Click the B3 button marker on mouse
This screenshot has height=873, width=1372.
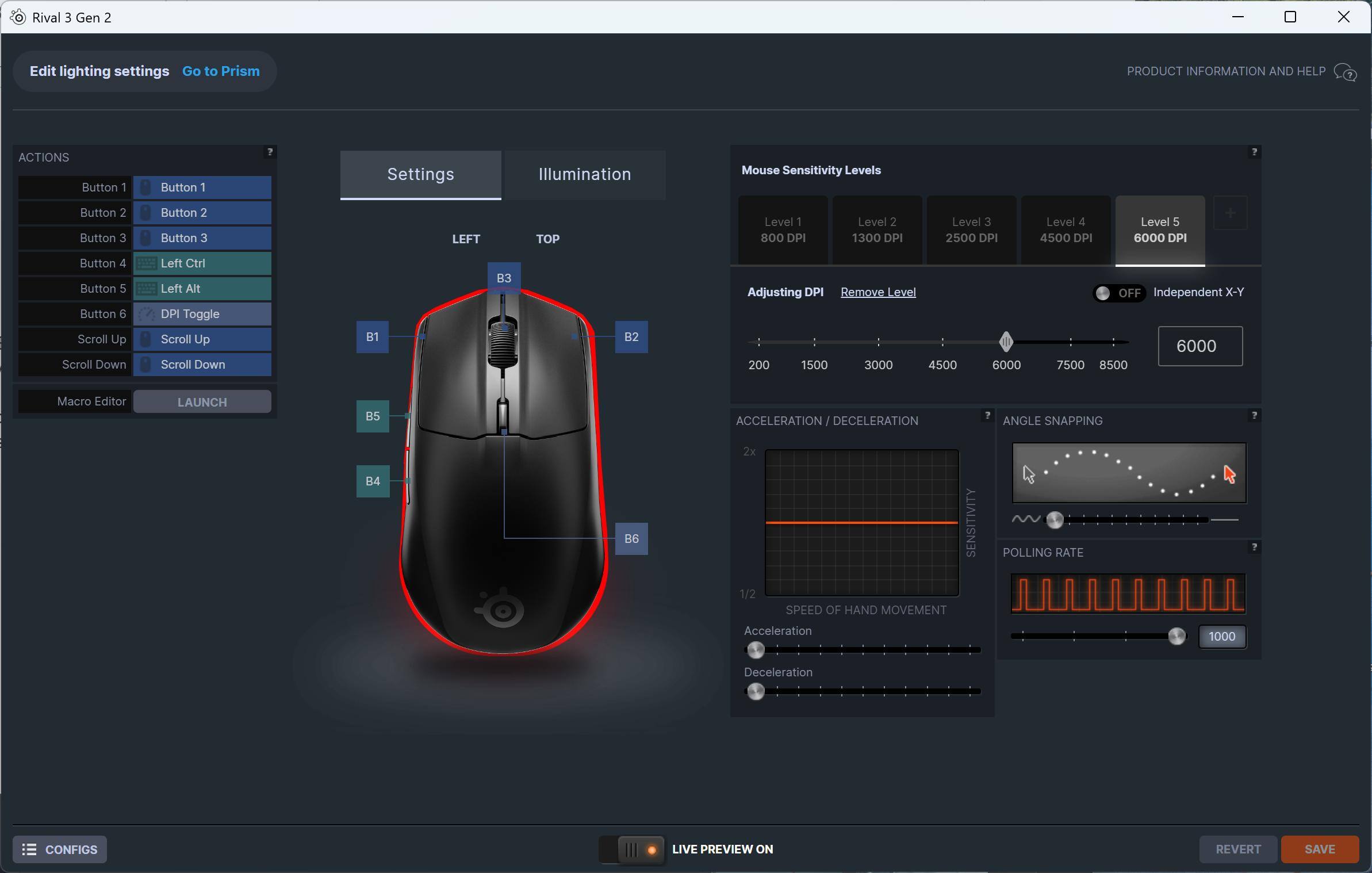(504, 278)
